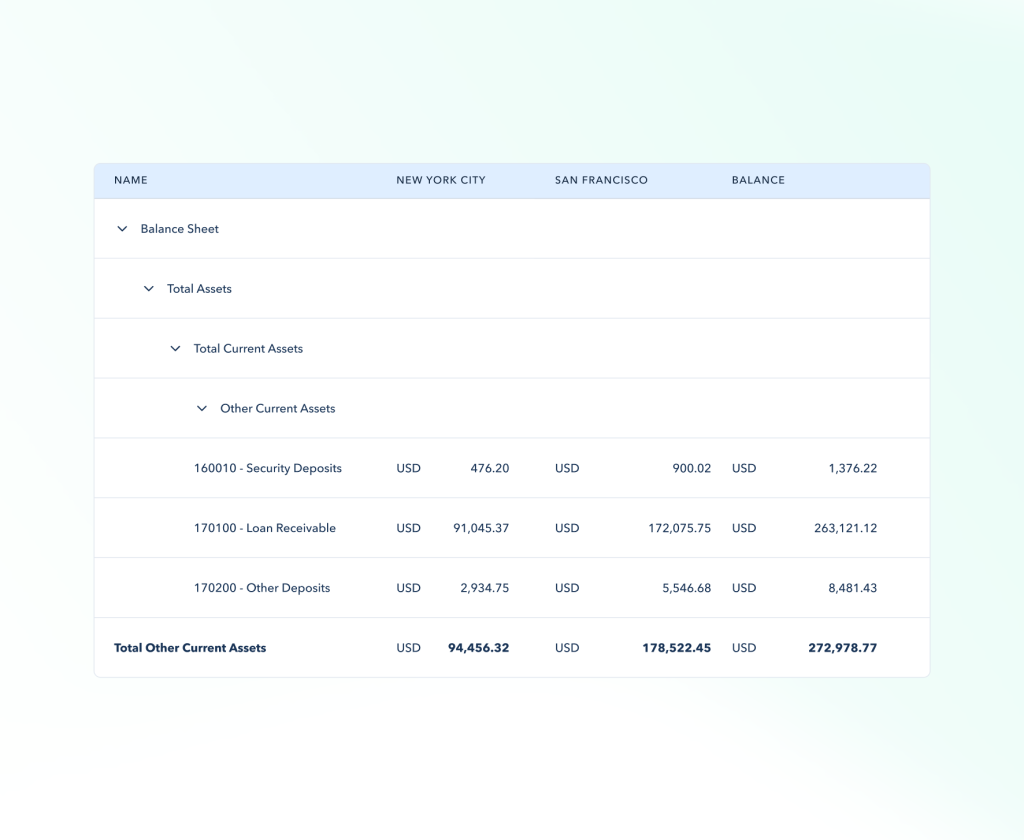
Task: Click the 1,376.22 balance value
Action: tap(852, 468)
